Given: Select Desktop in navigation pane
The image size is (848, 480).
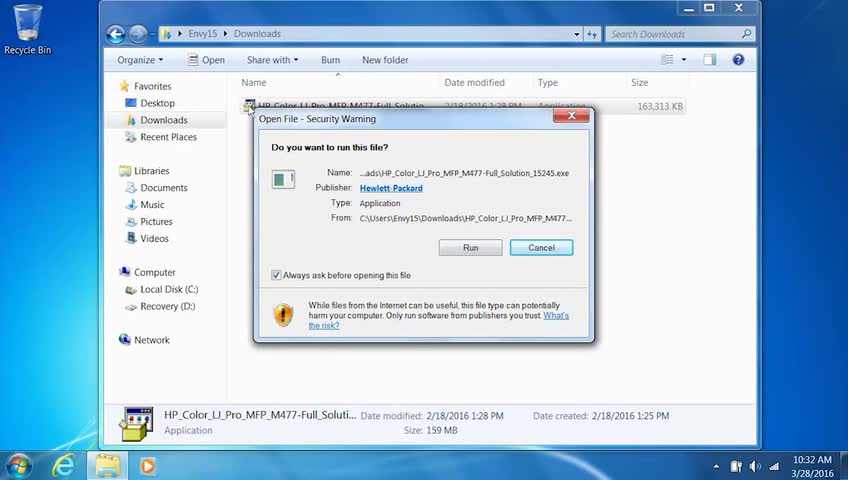Looking at the screenshot, I should [157, 103].
